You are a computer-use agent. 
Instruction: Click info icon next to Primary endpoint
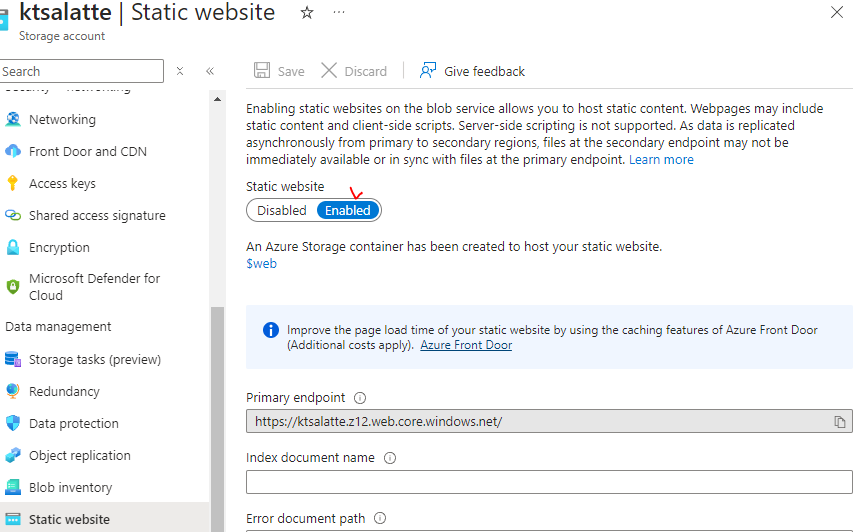coord(360,398)
